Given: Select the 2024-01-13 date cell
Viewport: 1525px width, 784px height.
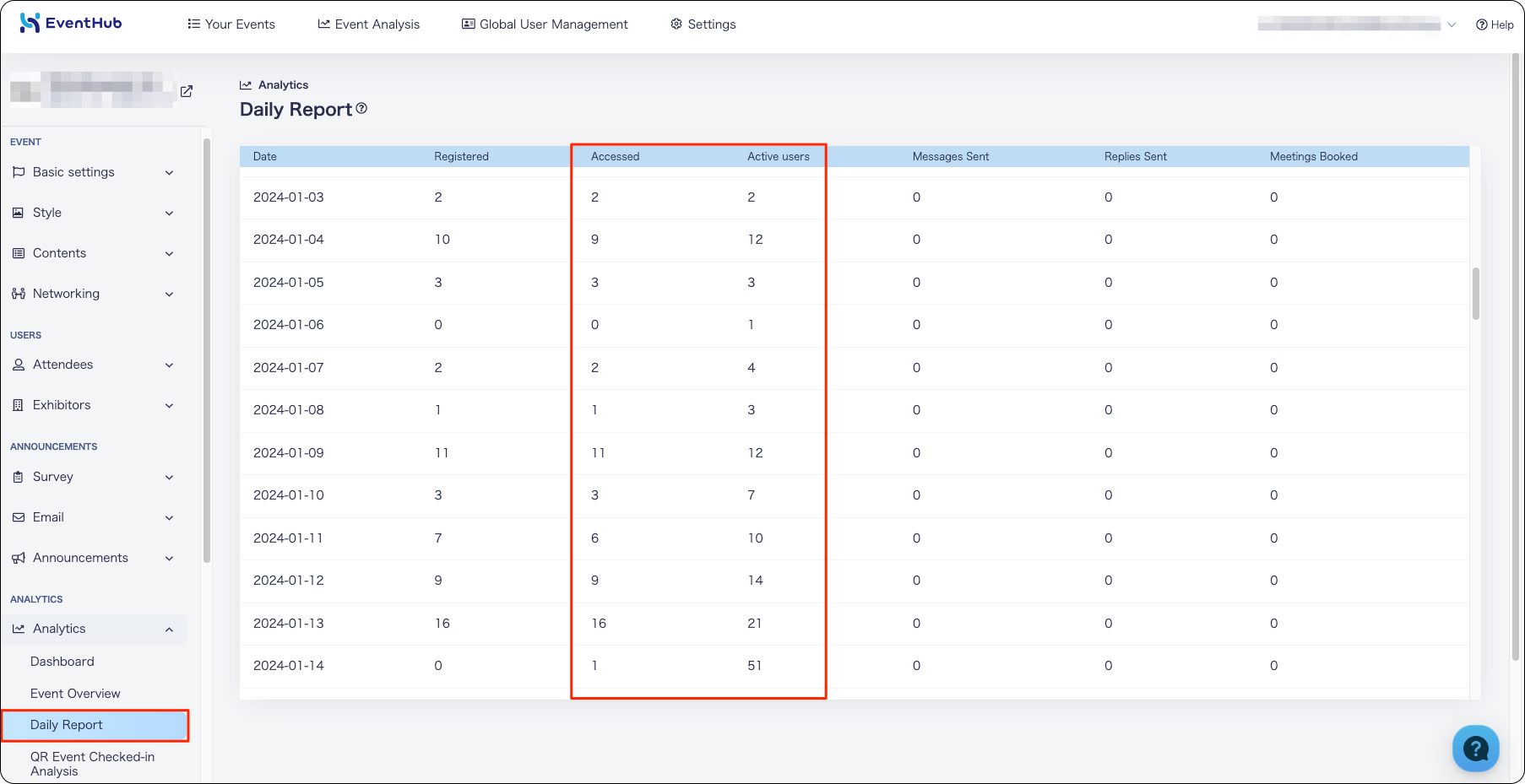Looking at the screenshot, I should (289, 624).
